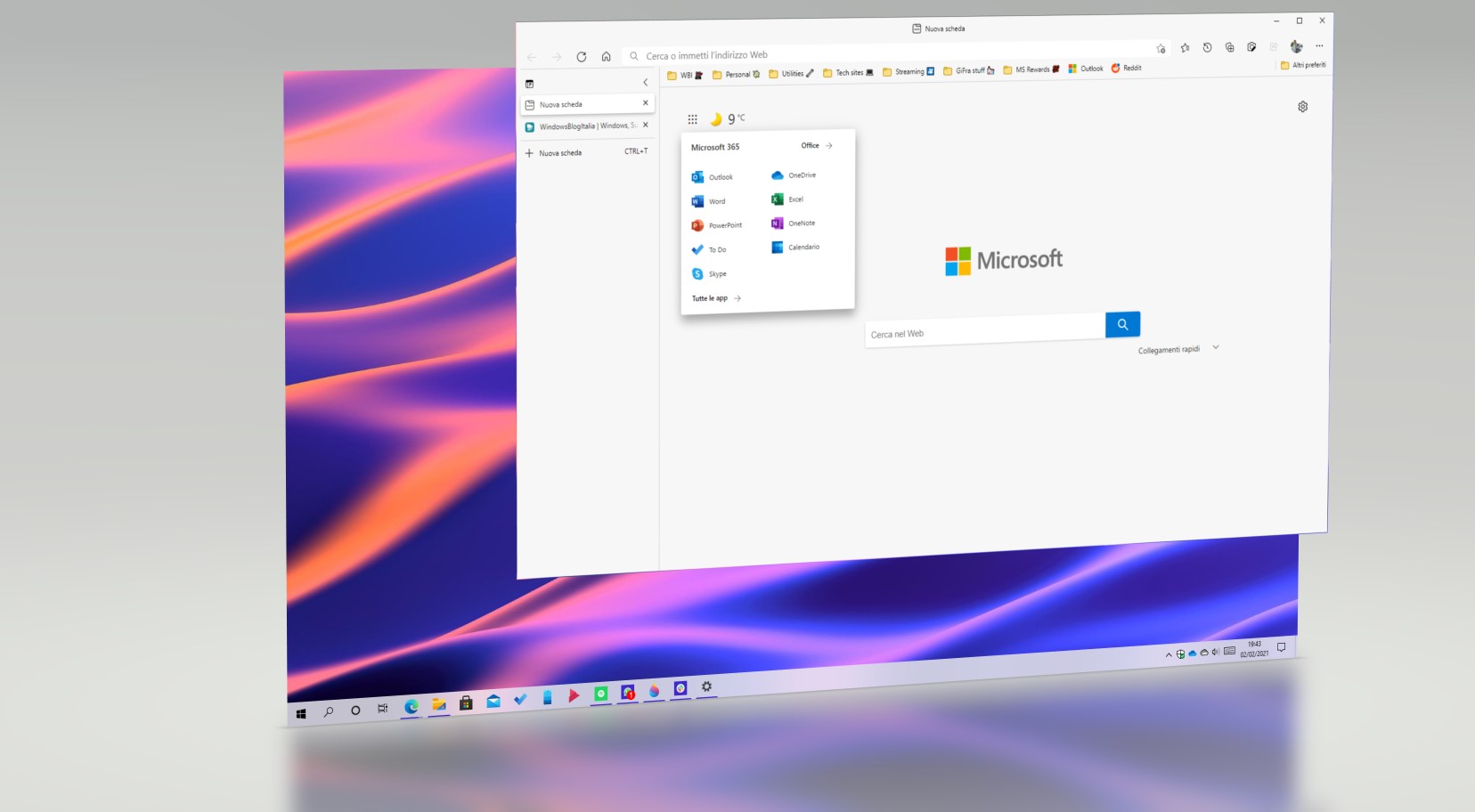Close the Nuova scheda tab
The image size is (1475, 812).
tap(646, 102)
